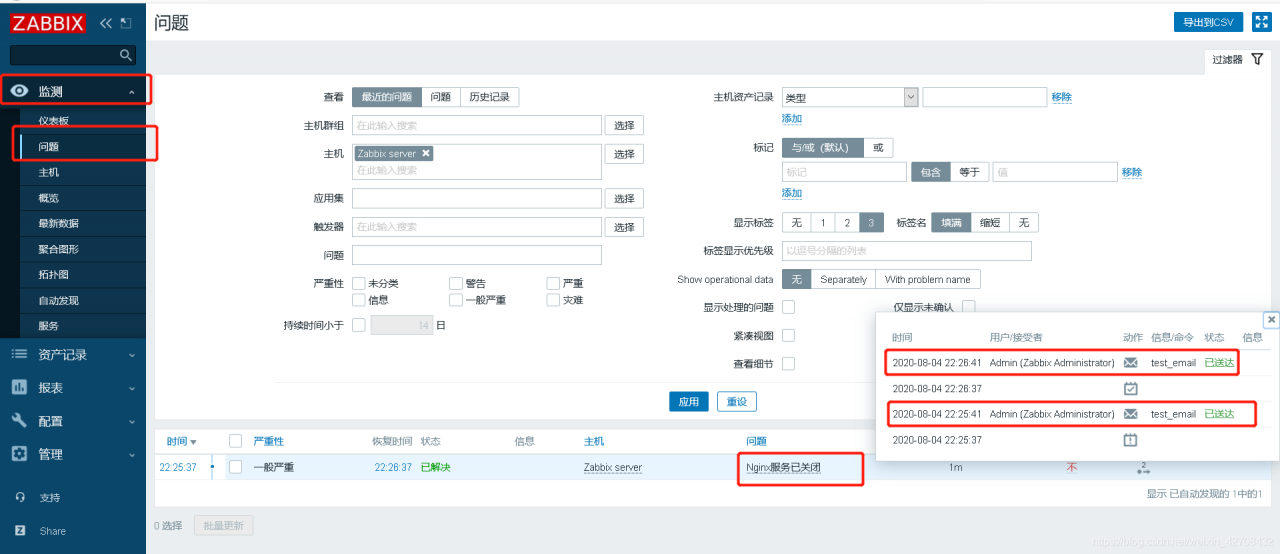The width and height of the screenshot is (1280, 554).
Task: Click the Nginx服务已关闭 problem link
Action: click(x=783, y=467)
